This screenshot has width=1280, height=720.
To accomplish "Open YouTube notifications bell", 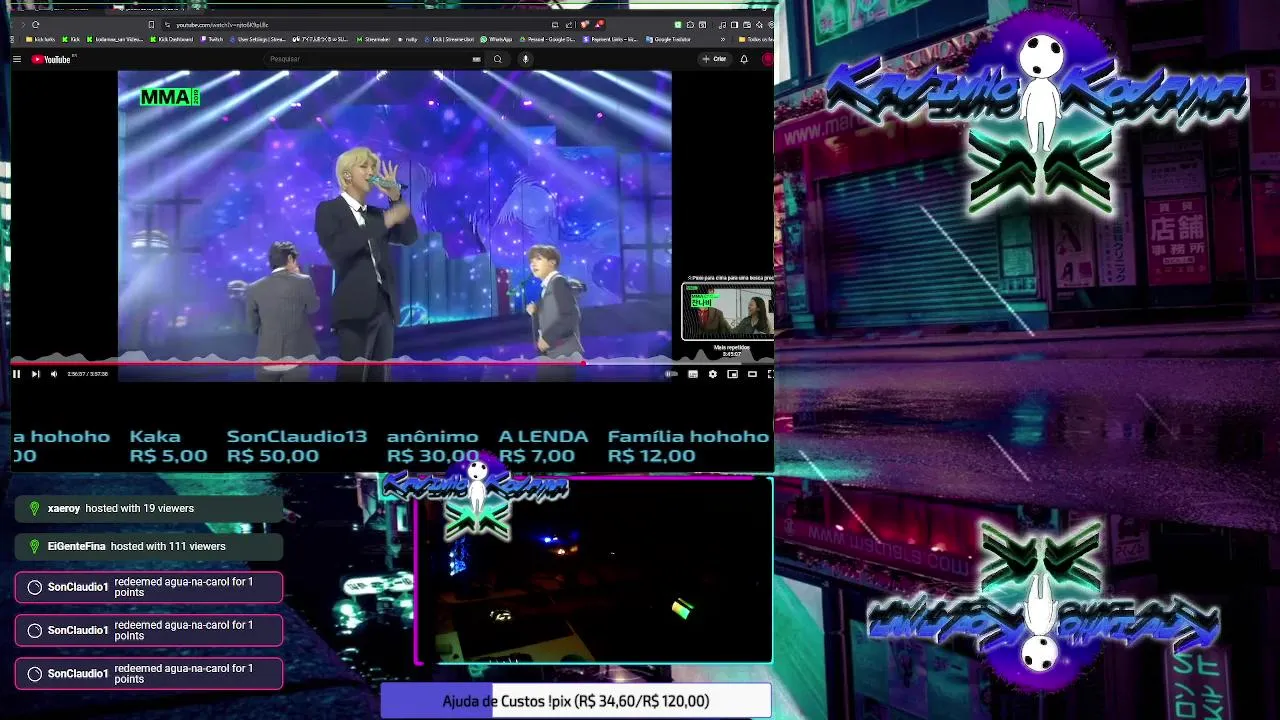I will 744,59.
